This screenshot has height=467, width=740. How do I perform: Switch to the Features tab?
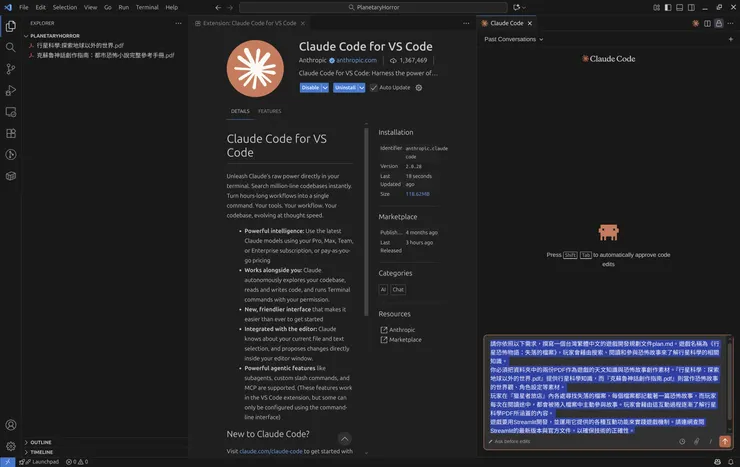point(269,111)
